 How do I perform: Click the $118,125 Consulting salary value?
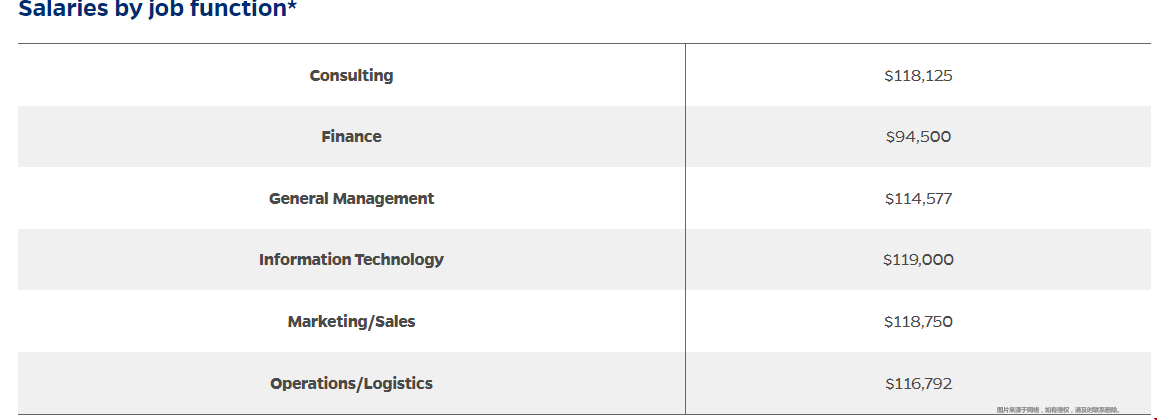coord(918,75)
